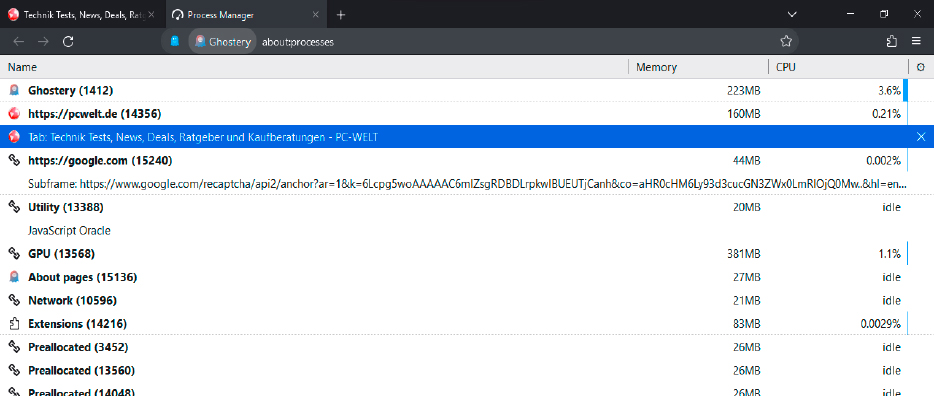Open a new tab with the plus button
The image size is (934, 396).
[341, 15]
